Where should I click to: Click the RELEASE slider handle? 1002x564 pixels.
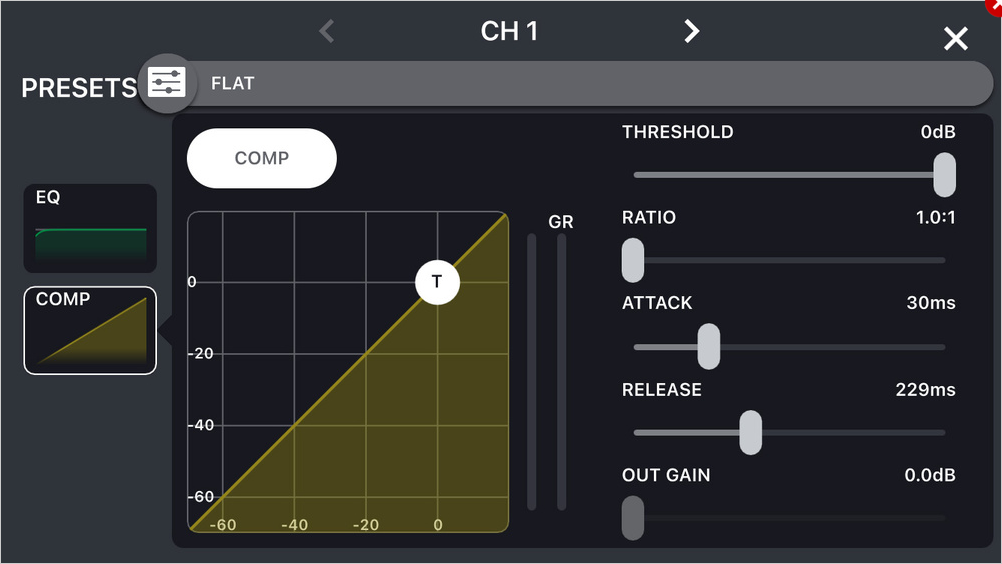(750, 432)
